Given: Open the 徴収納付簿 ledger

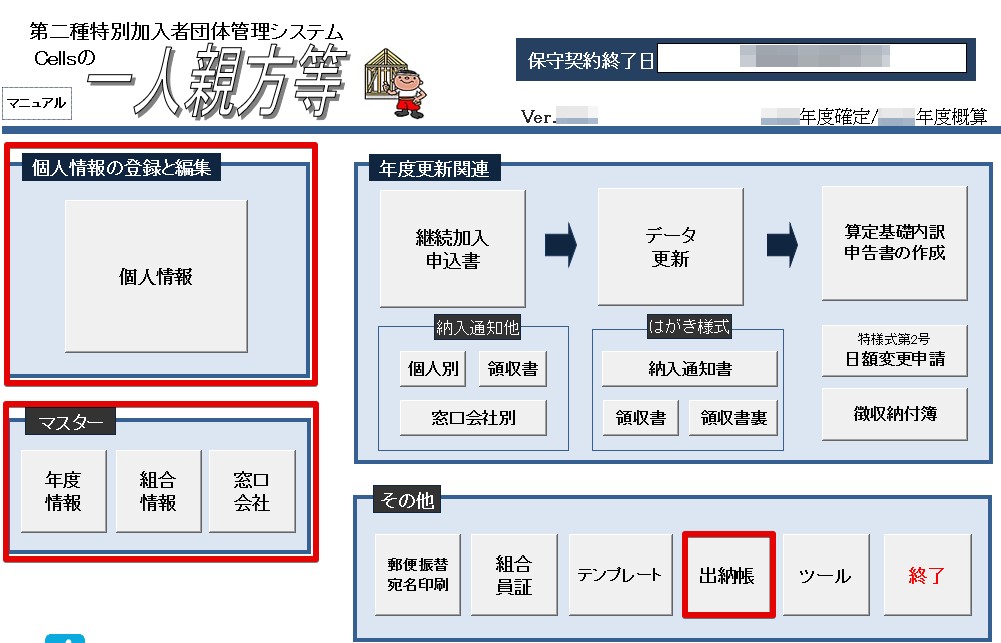Looking at the screenshot, I should tap(893, 413).
